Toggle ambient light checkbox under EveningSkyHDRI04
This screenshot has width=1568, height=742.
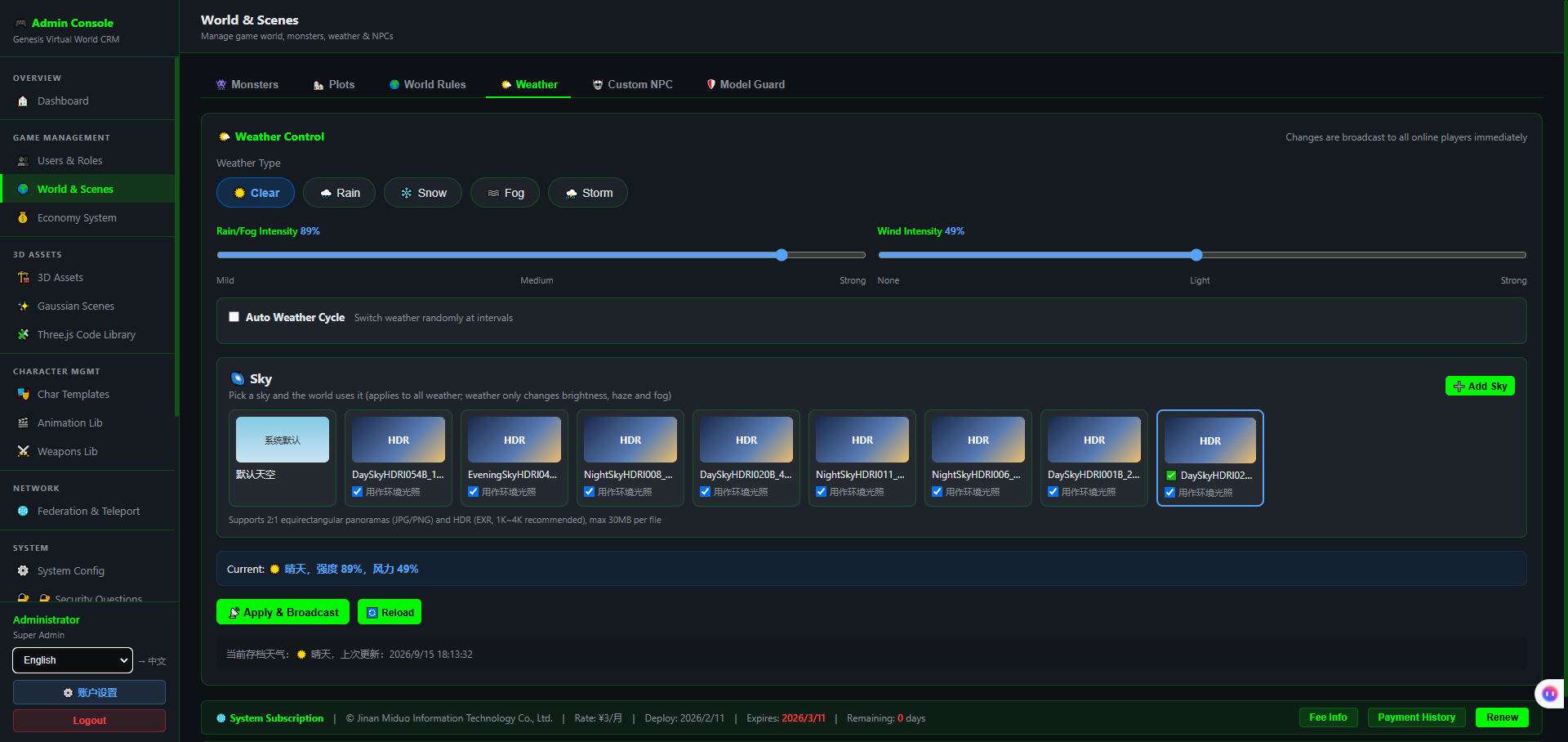473,492
